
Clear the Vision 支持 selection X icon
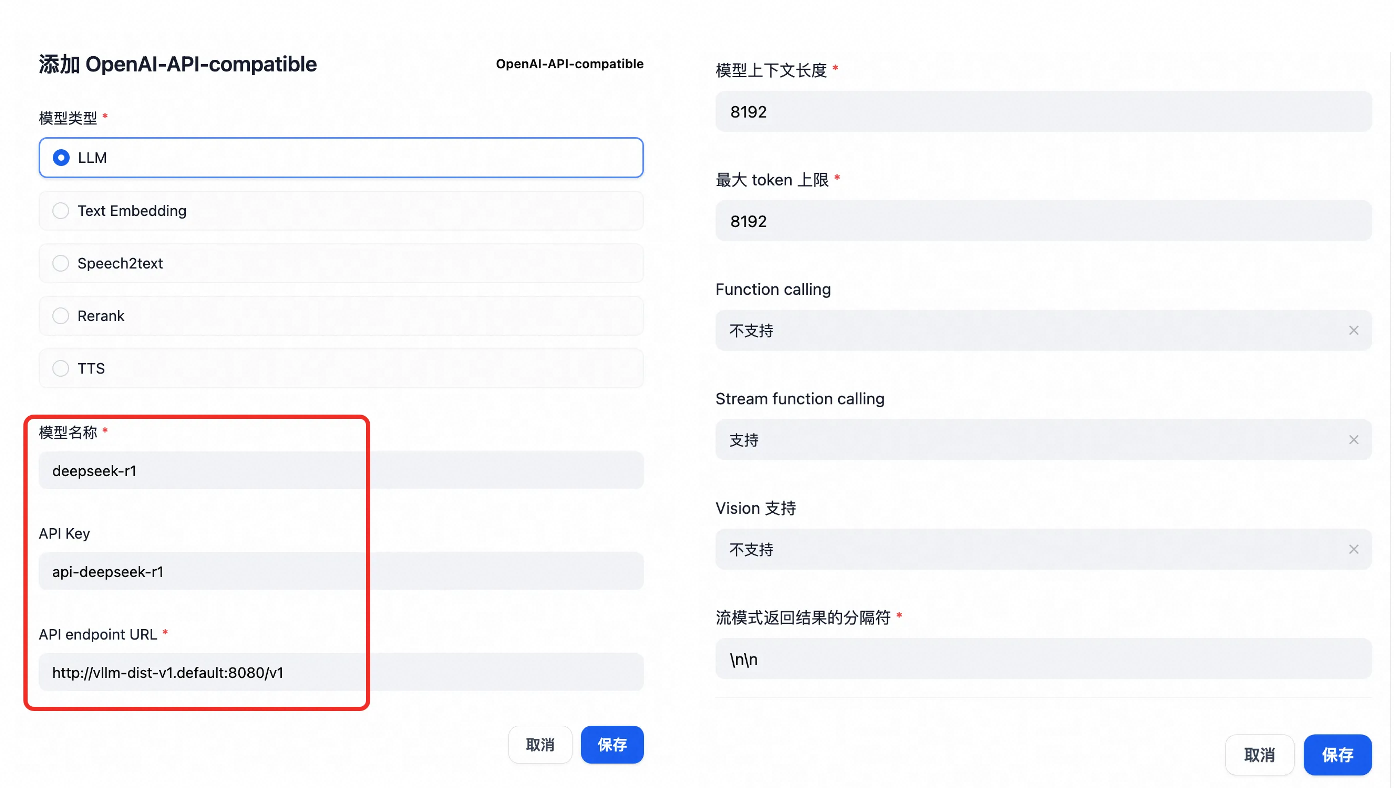click(1354, 549)
